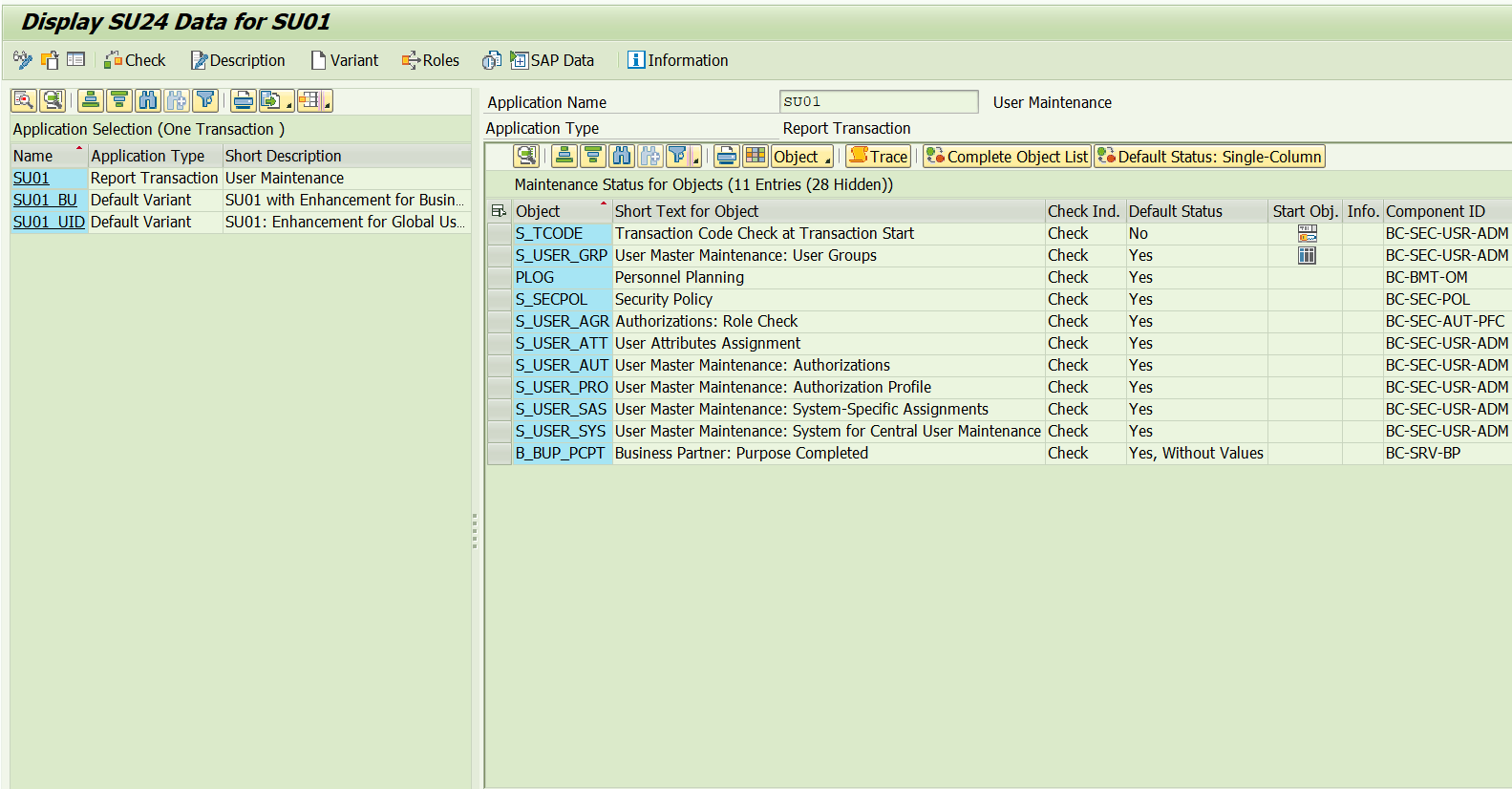Click the S_USER_GRP object cell

pos(563,255)
